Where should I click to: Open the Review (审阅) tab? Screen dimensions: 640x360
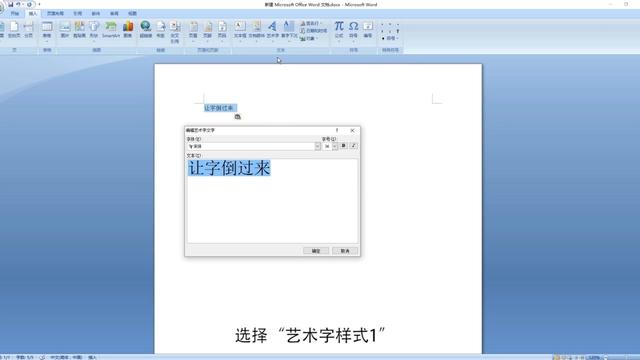click(114, 13)
